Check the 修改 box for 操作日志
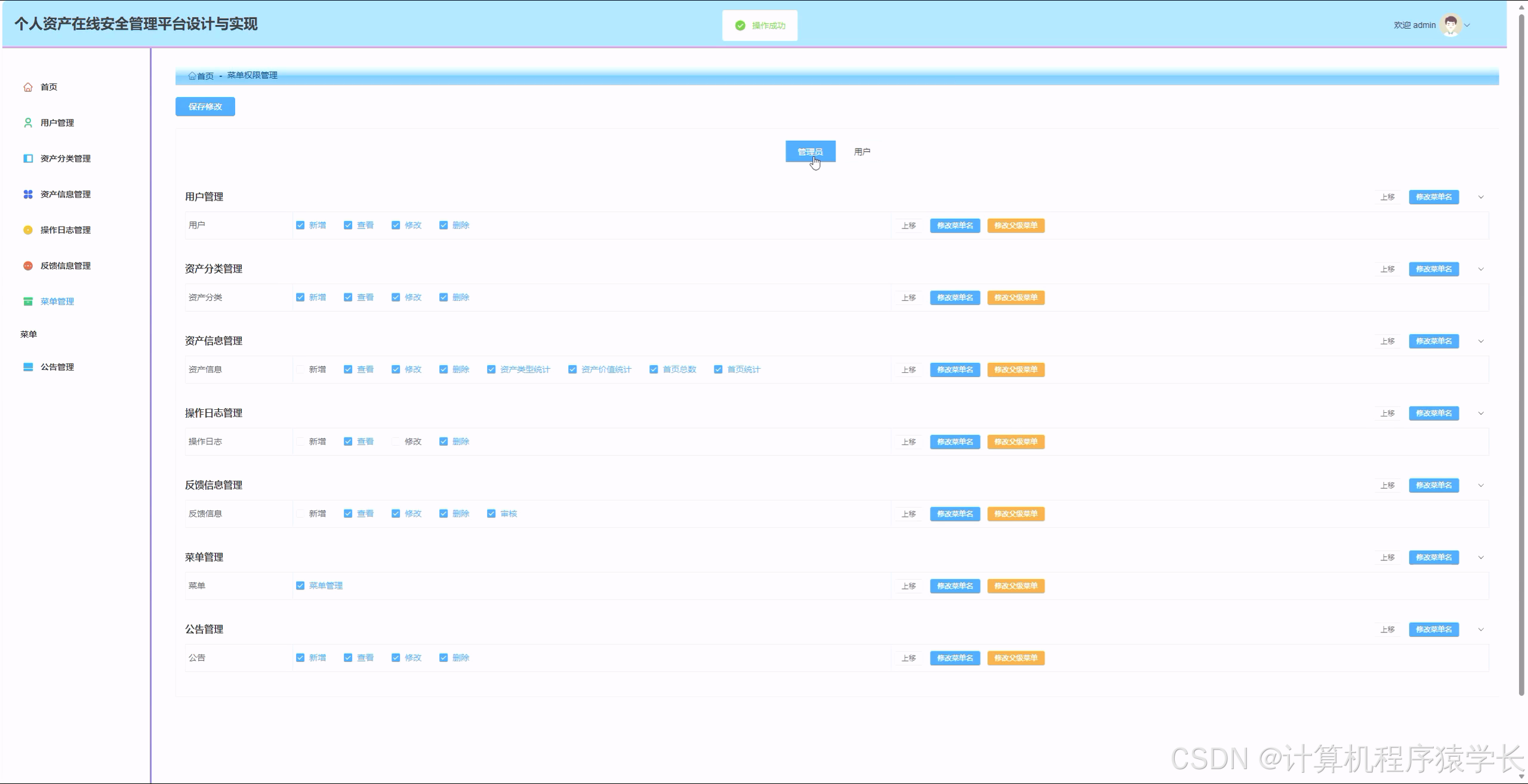Screen dimensions: 1528x784 point(396,442)
